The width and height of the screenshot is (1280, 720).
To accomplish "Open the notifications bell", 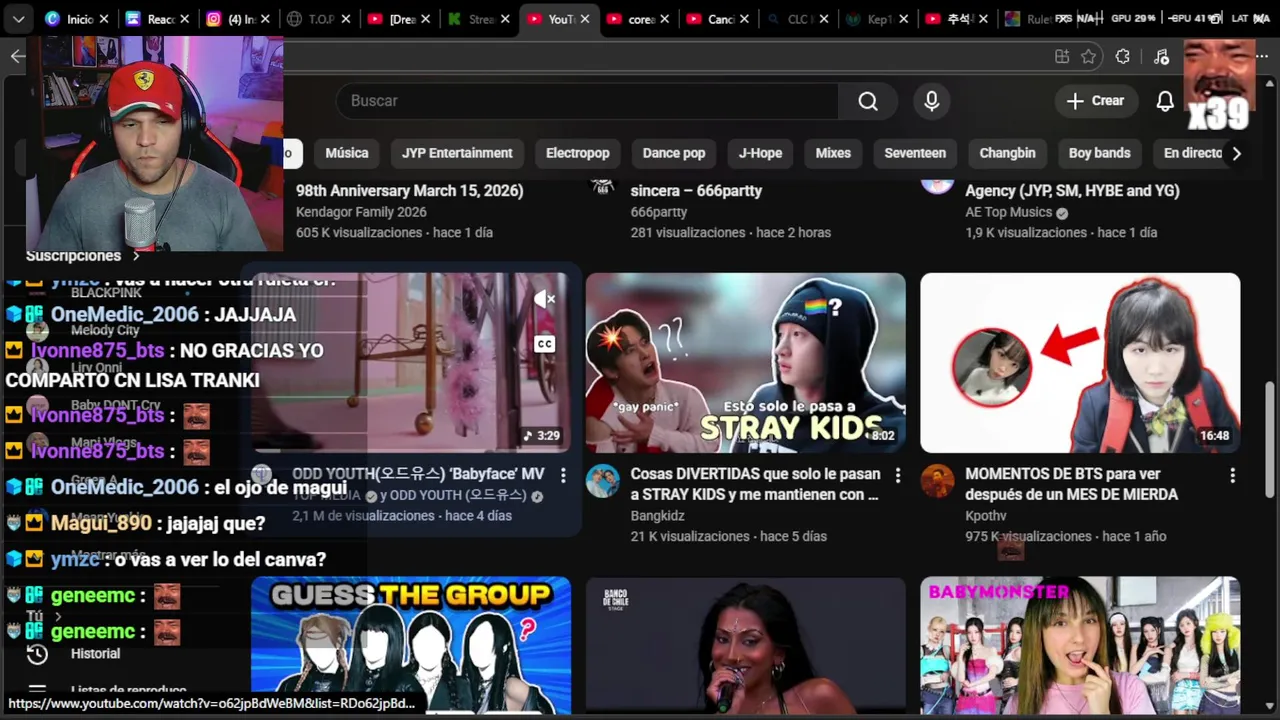I will 1165,101.
